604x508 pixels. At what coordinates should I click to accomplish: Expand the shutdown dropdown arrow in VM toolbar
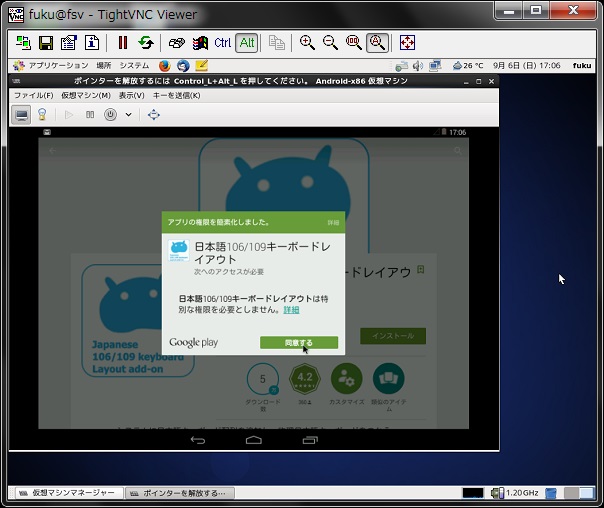(x=129, y=114)
